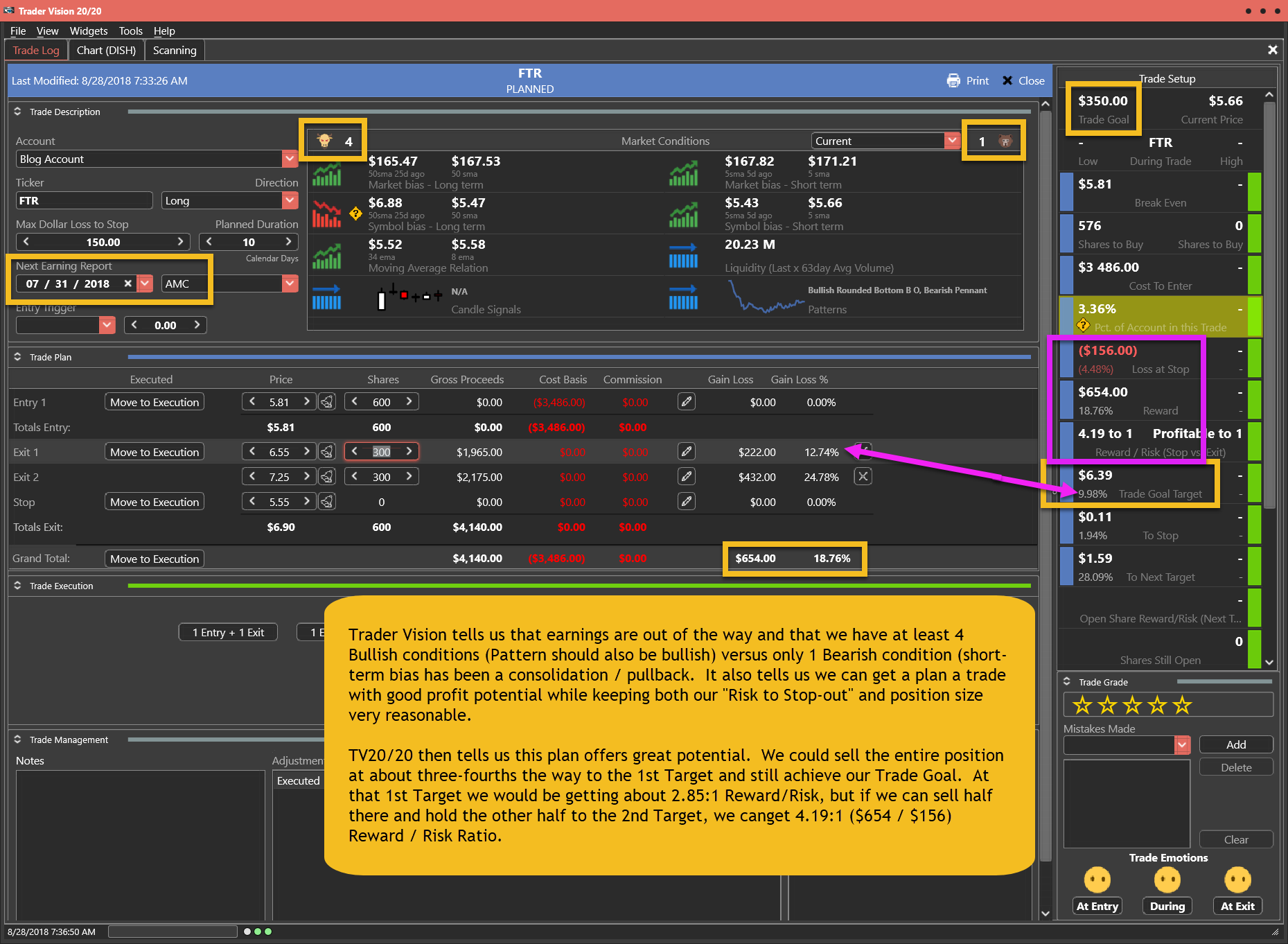This screenshot has height=944, width=1288.
Task: Collapse the Trade Description section
Action: click(17, 112)
